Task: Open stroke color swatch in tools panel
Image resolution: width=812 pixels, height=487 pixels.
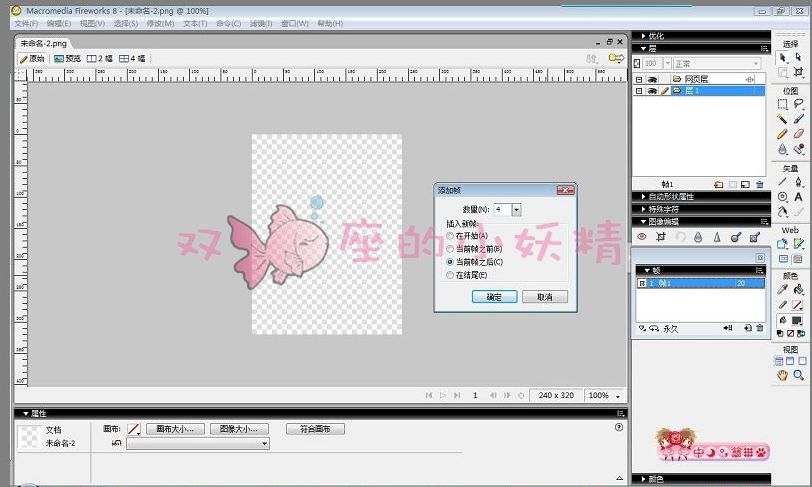Action: click(x=798, y=305)
